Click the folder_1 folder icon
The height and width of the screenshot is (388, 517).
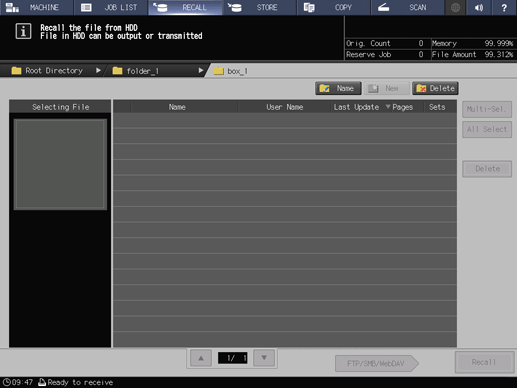[117, 71]
